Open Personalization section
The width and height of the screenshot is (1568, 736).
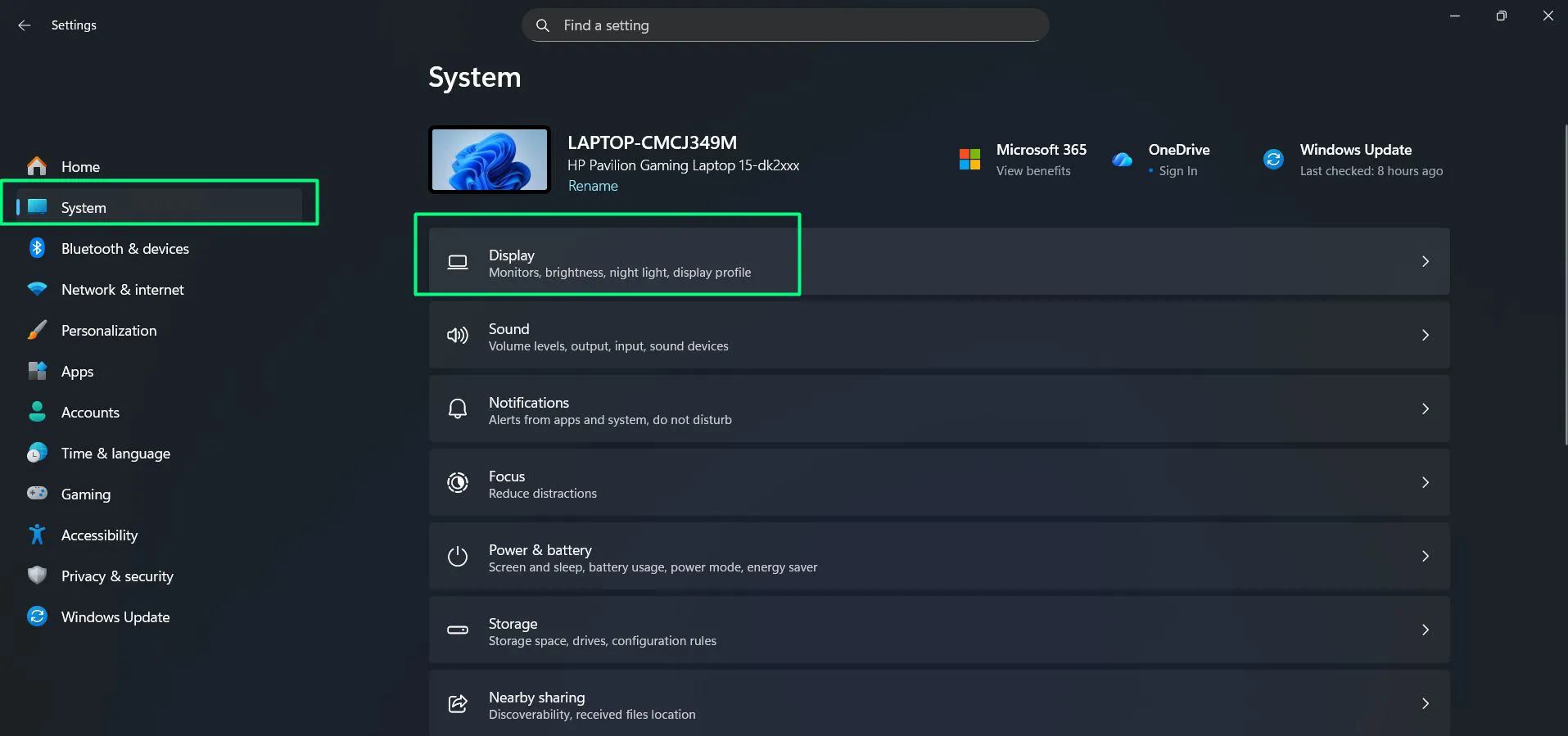(160, 330)
